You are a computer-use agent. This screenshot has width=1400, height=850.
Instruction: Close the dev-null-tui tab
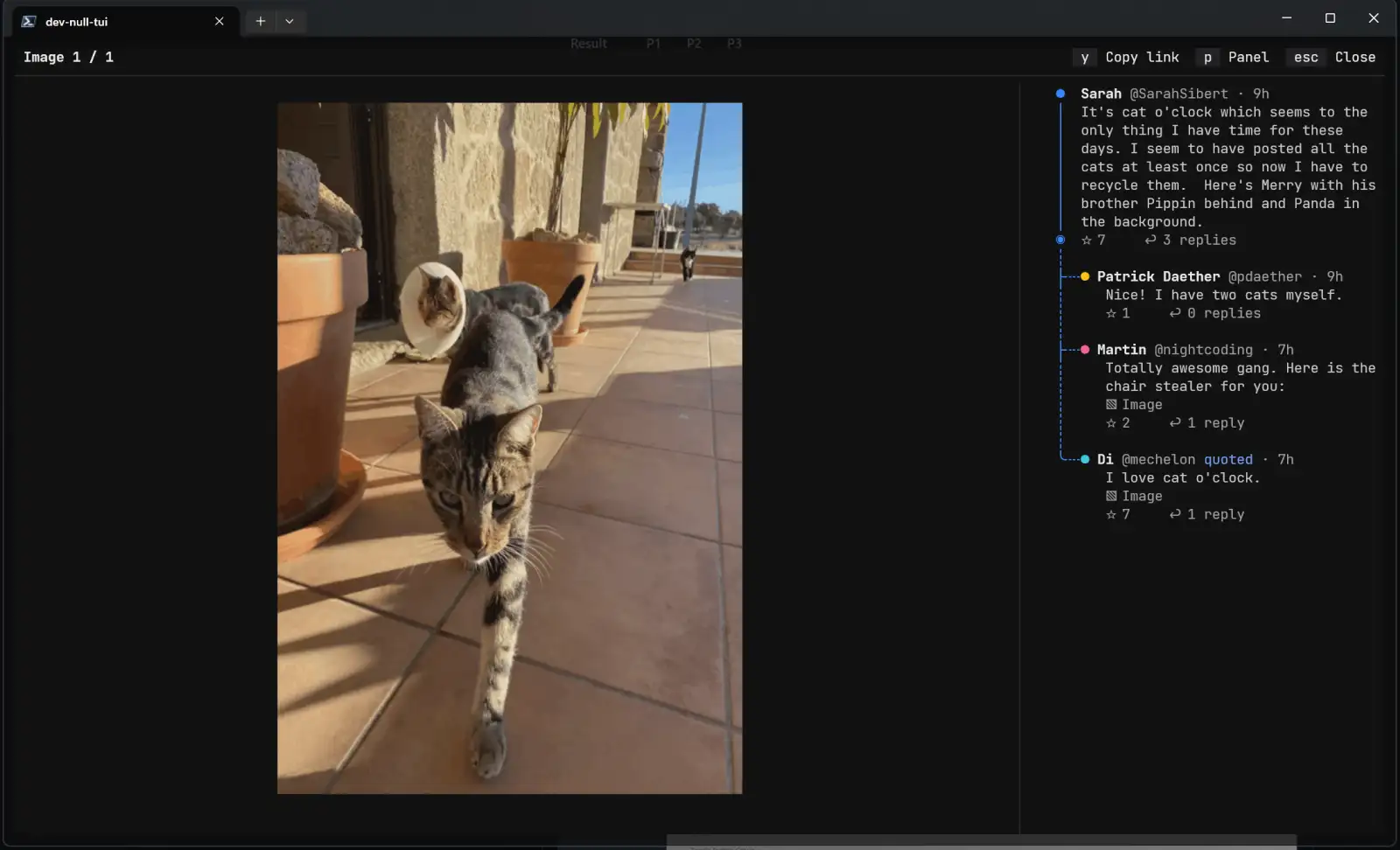(x=219, y=21)
